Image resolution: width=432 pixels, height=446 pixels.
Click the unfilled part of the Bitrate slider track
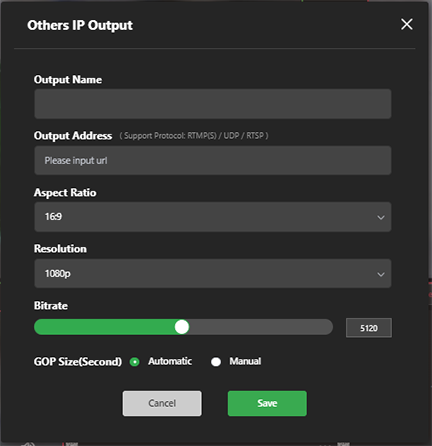coord(261,327)
